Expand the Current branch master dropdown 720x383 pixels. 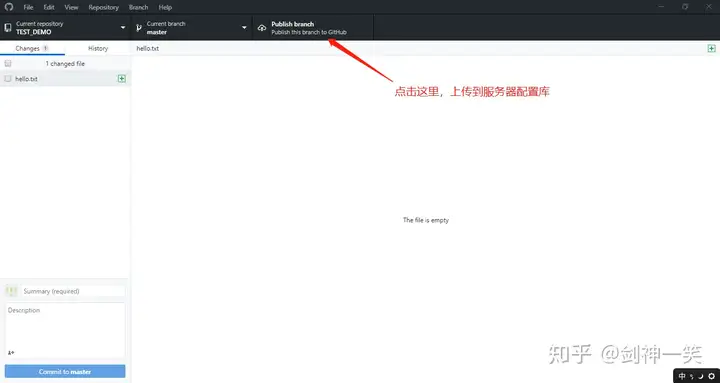[192, 28]
